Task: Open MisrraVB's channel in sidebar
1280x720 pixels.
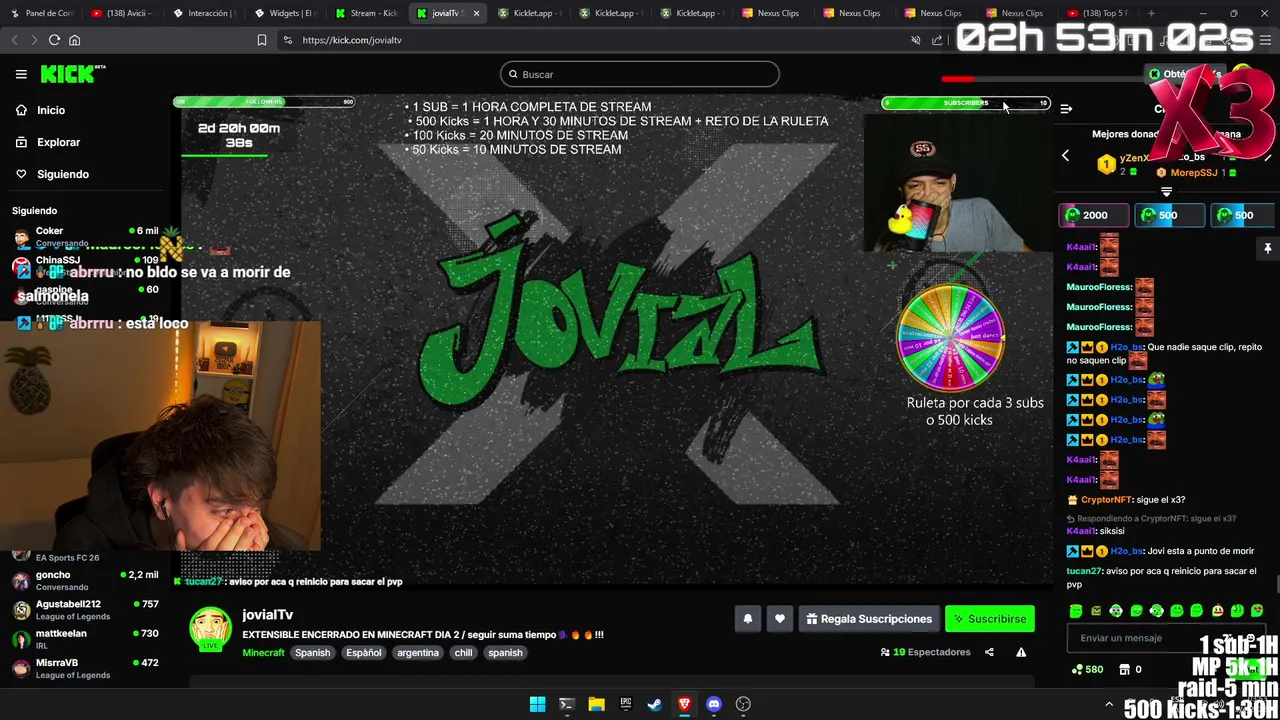Action: [x=85, y=668]
